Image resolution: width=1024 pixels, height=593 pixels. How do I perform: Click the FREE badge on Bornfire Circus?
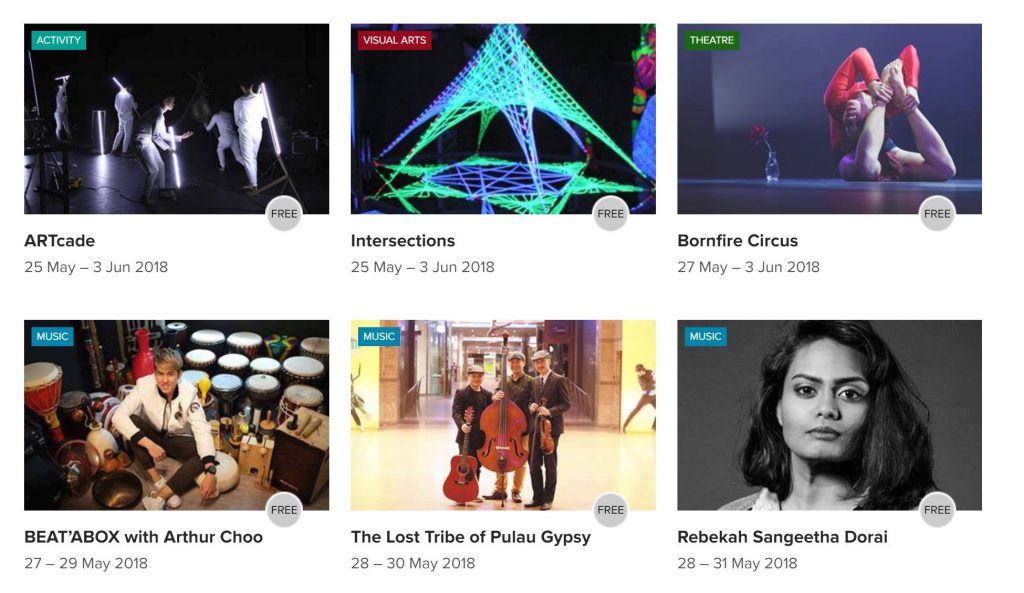pos(937,214)
